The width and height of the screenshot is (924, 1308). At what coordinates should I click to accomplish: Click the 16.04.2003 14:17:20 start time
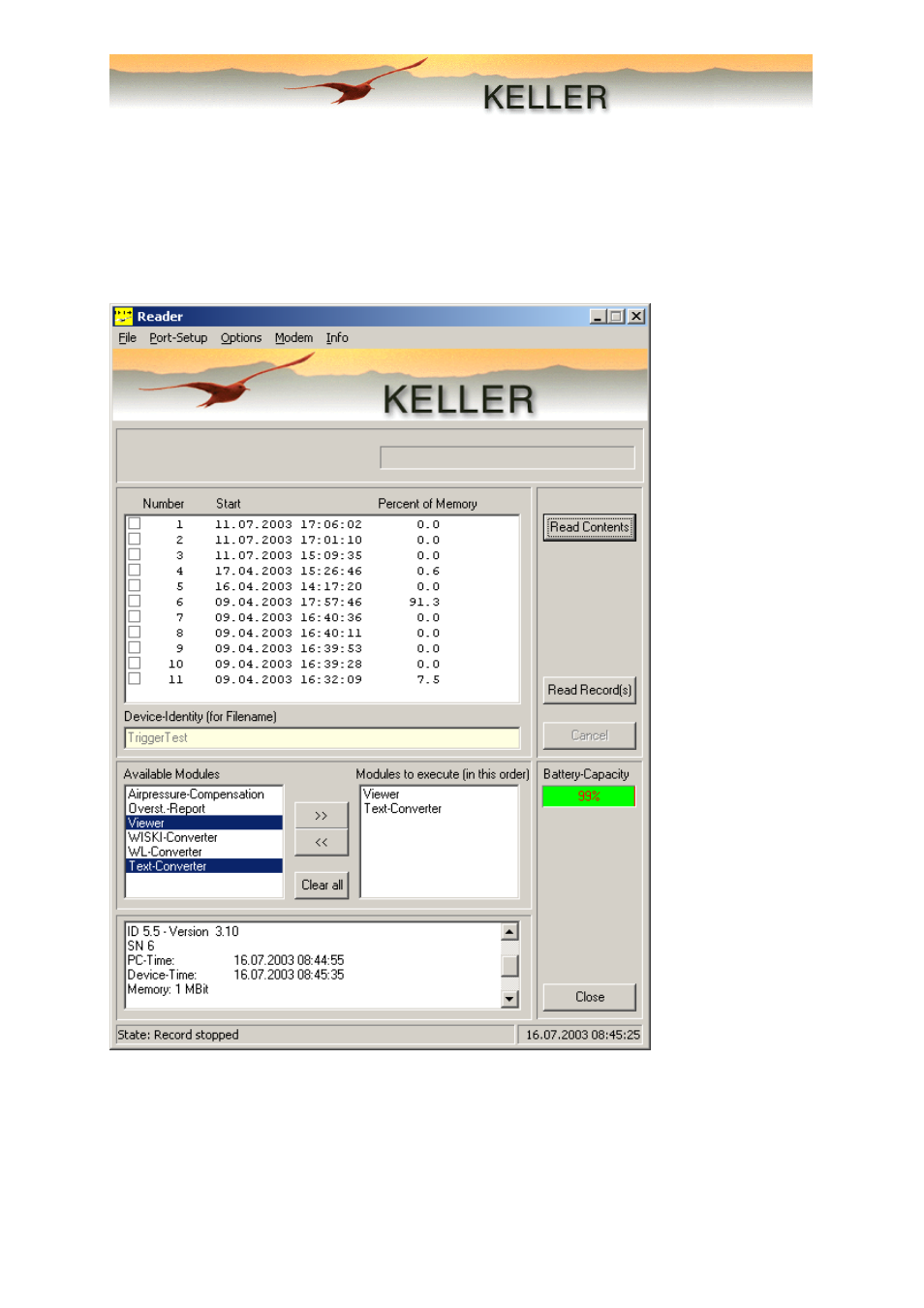point(289,586)
